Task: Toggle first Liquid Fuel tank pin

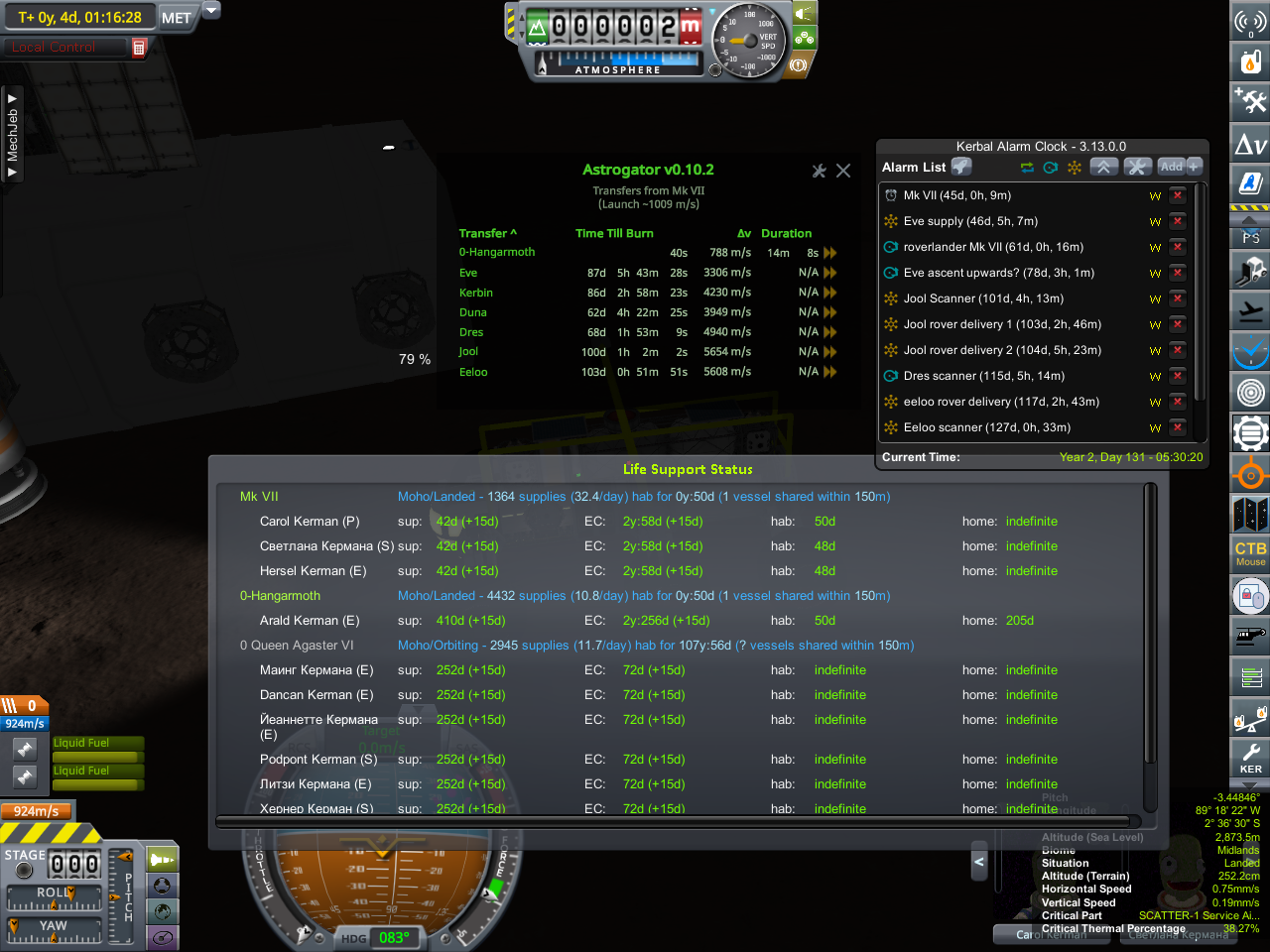Action: [x=26, y=749]
